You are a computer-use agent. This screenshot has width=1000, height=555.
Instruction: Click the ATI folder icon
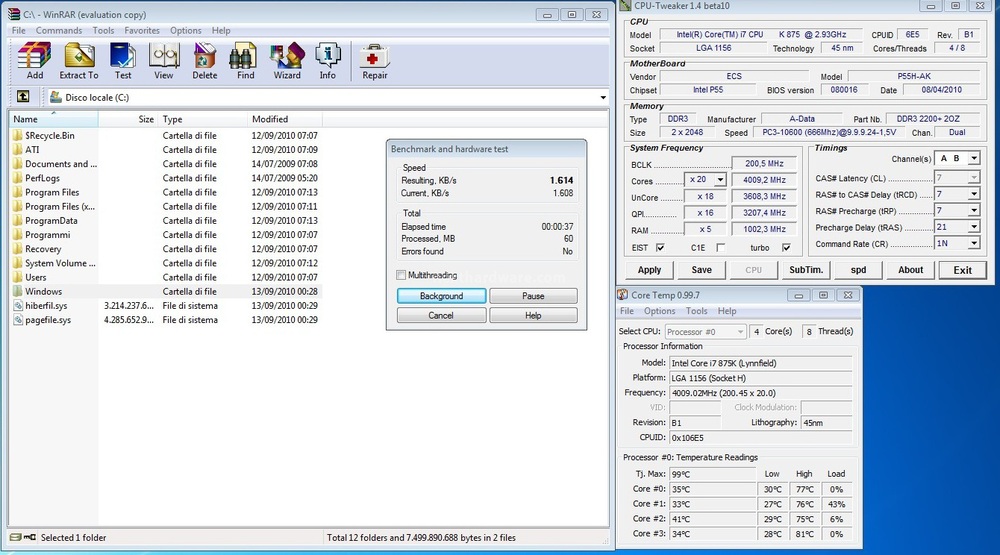(17, 149)
